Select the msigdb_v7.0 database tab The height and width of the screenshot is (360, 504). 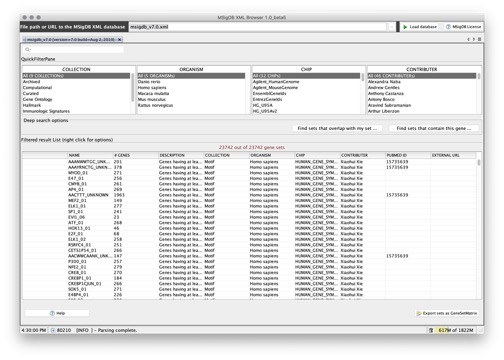pyautogui.click(x=71, y=40)
